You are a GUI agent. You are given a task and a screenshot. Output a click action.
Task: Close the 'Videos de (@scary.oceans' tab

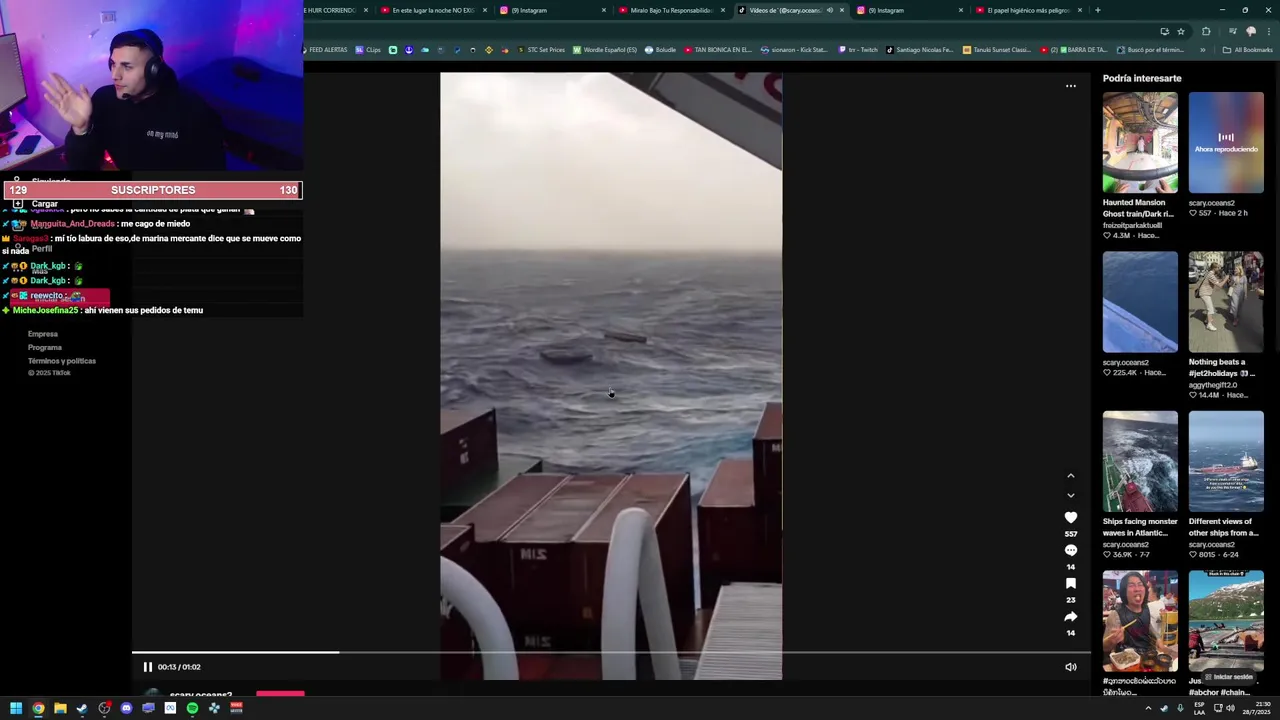click(x=842, y=10)
